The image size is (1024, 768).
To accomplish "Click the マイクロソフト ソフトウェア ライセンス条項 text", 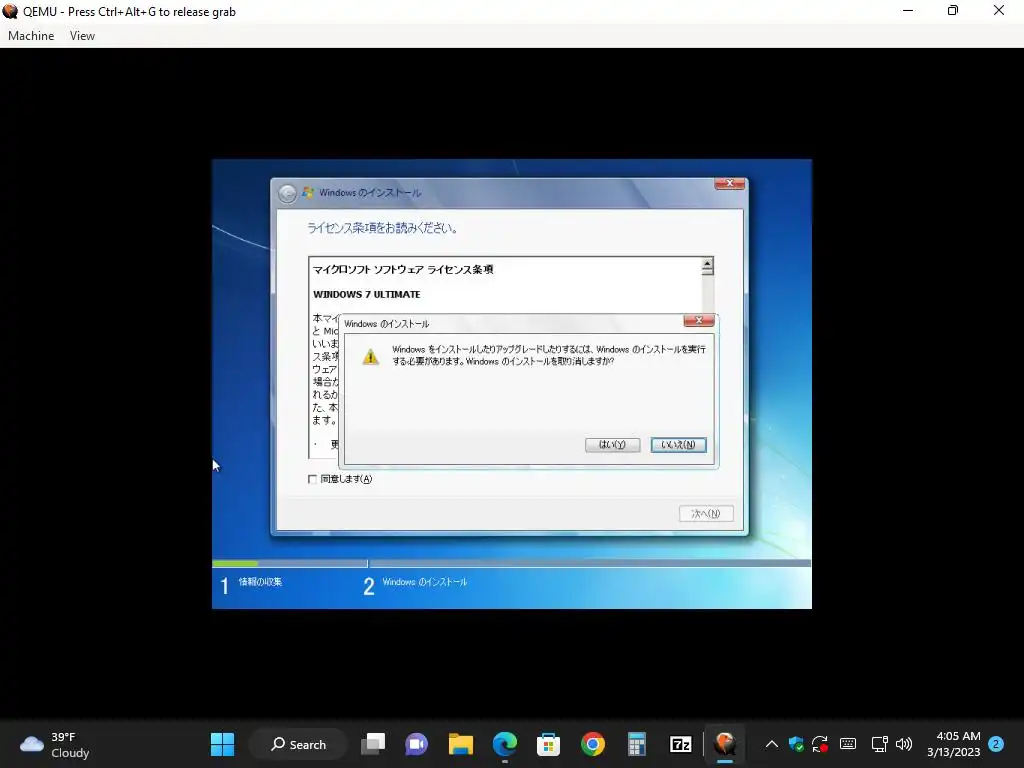I will [403, 269].
